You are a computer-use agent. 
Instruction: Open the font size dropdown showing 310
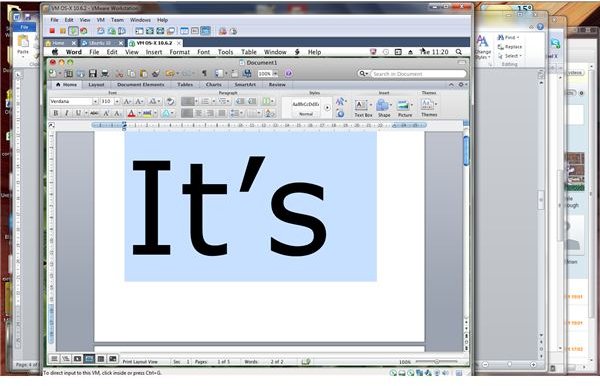click(x=117, y=101)
